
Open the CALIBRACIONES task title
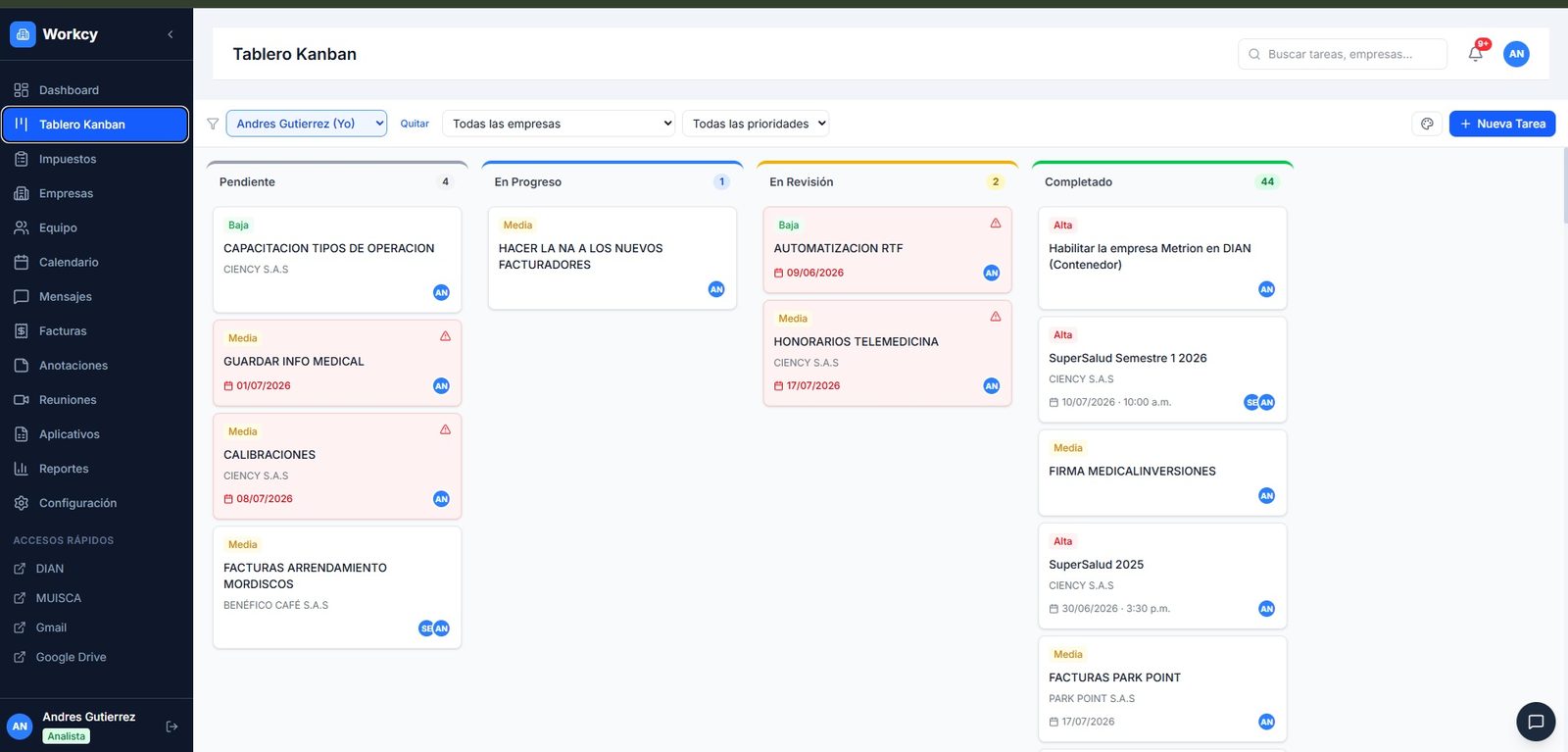tap(269, 455)
